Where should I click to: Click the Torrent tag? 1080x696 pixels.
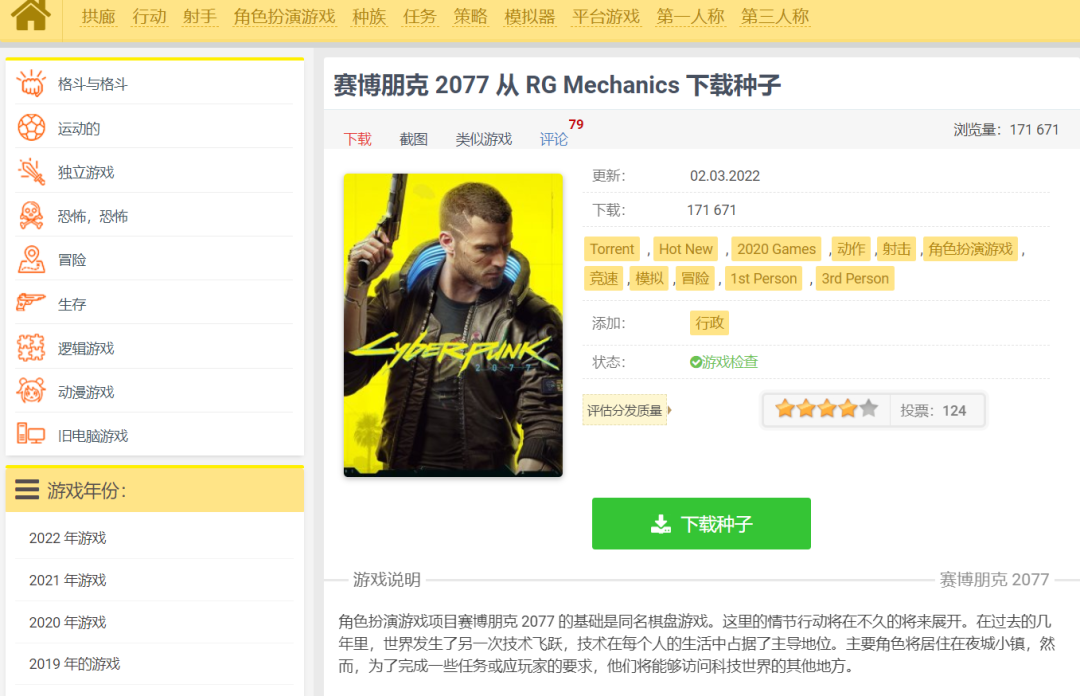[612, 249]
